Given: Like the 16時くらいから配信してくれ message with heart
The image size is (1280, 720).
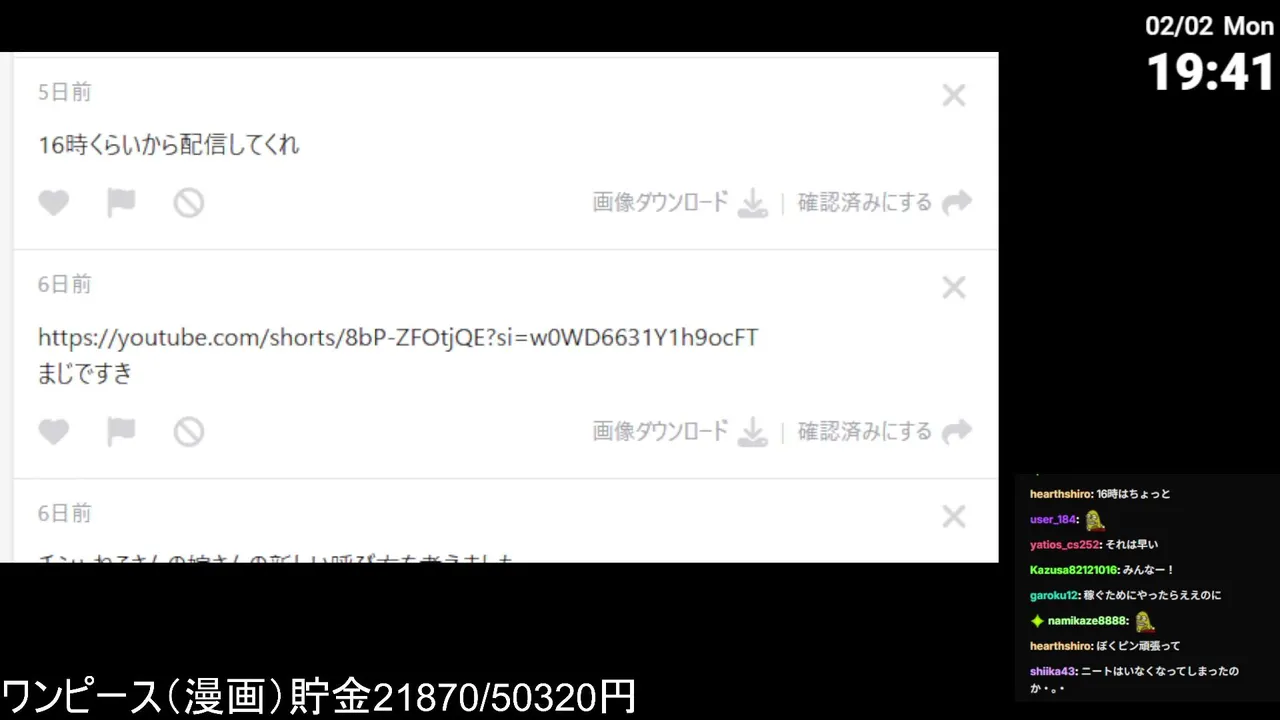Looking at the screenshot, I should pyautogui.click(x=54, y=203).
